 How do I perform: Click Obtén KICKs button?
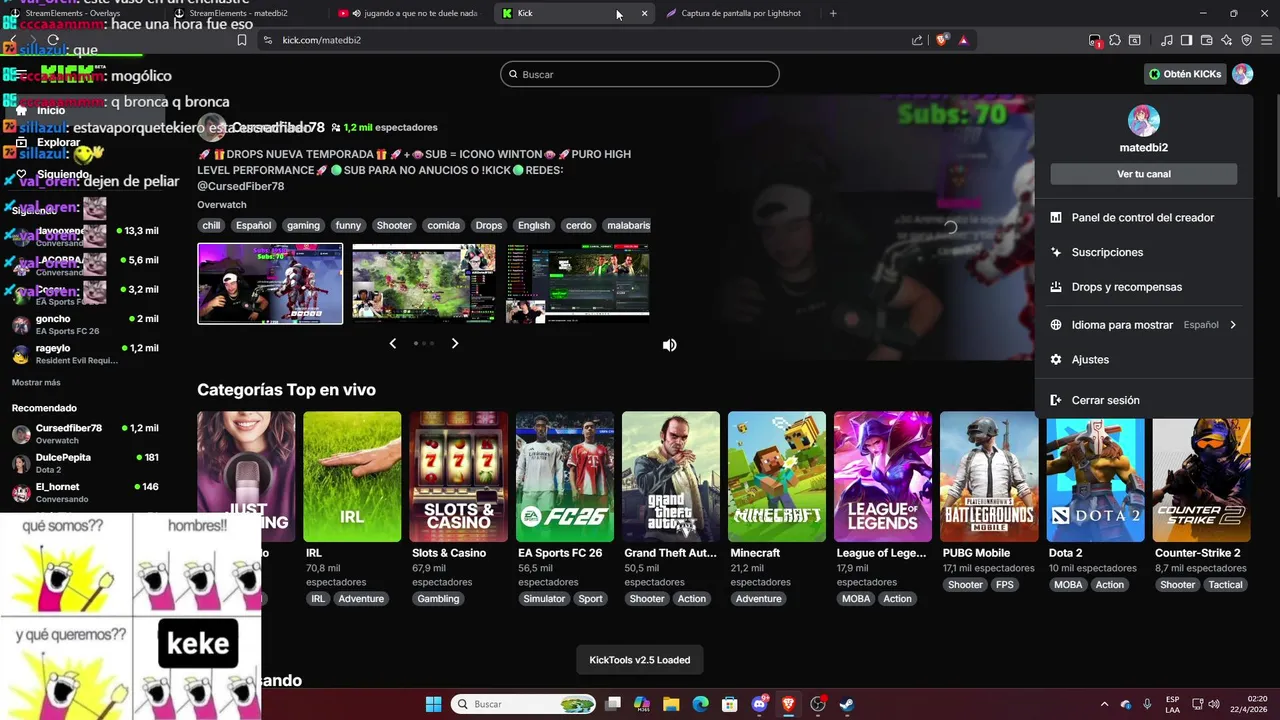coord(1185,74)
